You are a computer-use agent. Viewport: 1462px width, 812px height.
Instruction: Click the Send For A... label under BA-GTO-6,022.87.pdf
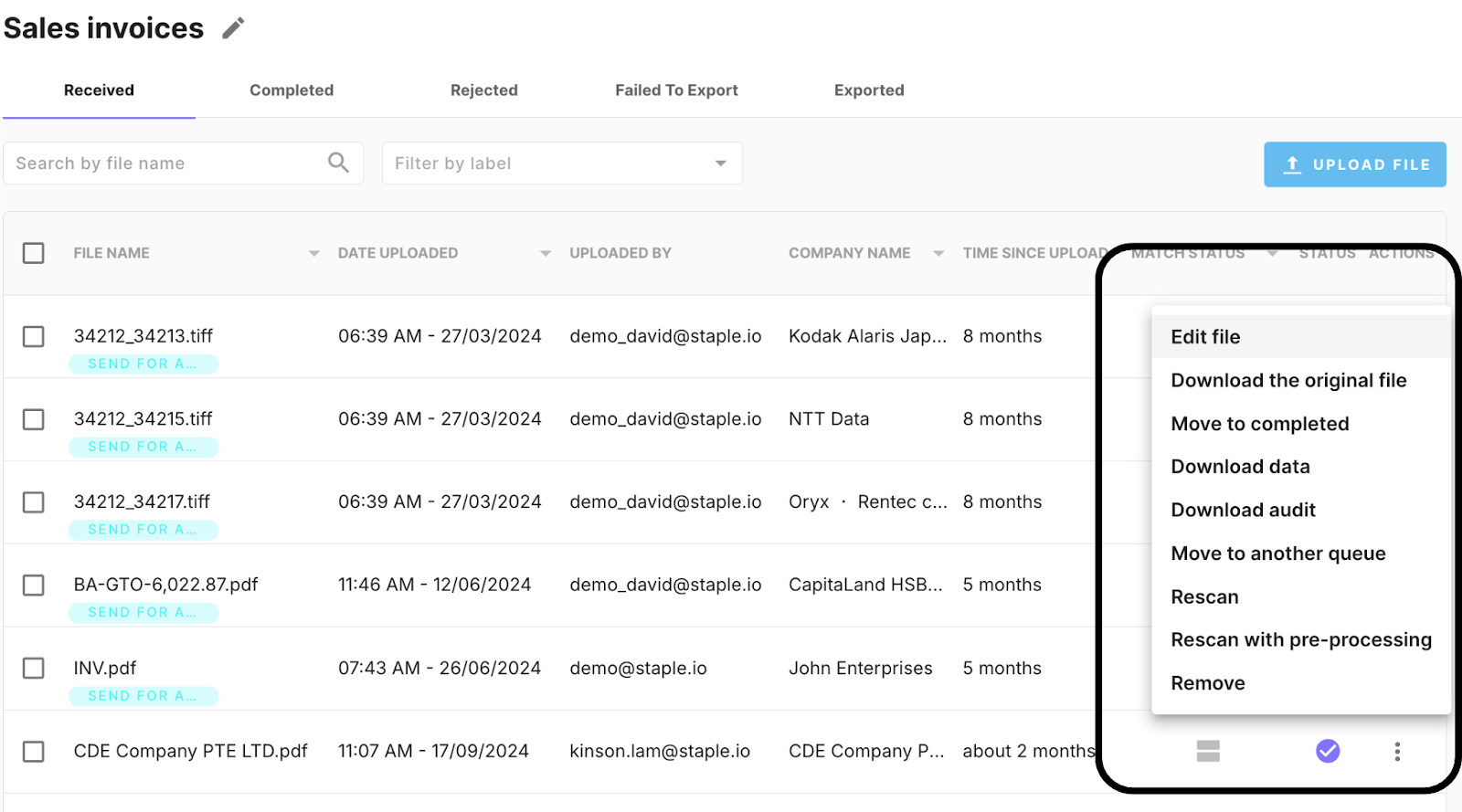[143, 613]
